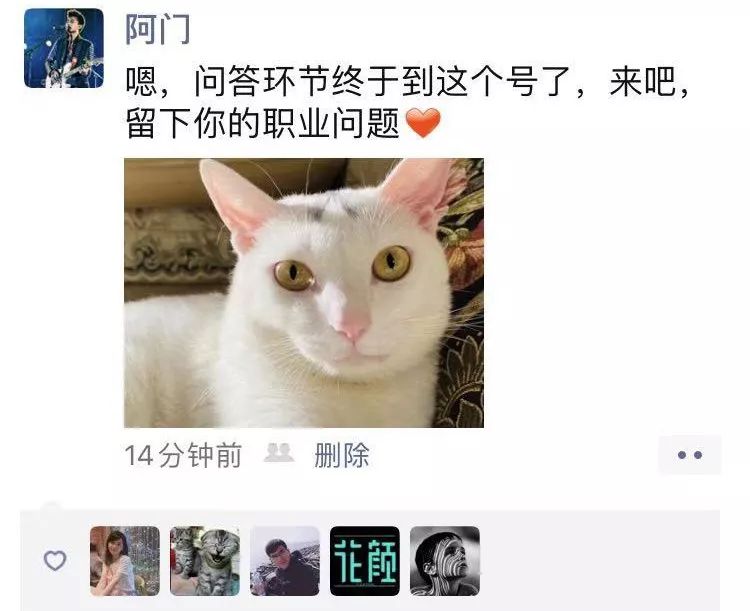Open the poster's guitarist profile avatar
The width and height of the screenshot is (750, 611).
pos(64,48)
